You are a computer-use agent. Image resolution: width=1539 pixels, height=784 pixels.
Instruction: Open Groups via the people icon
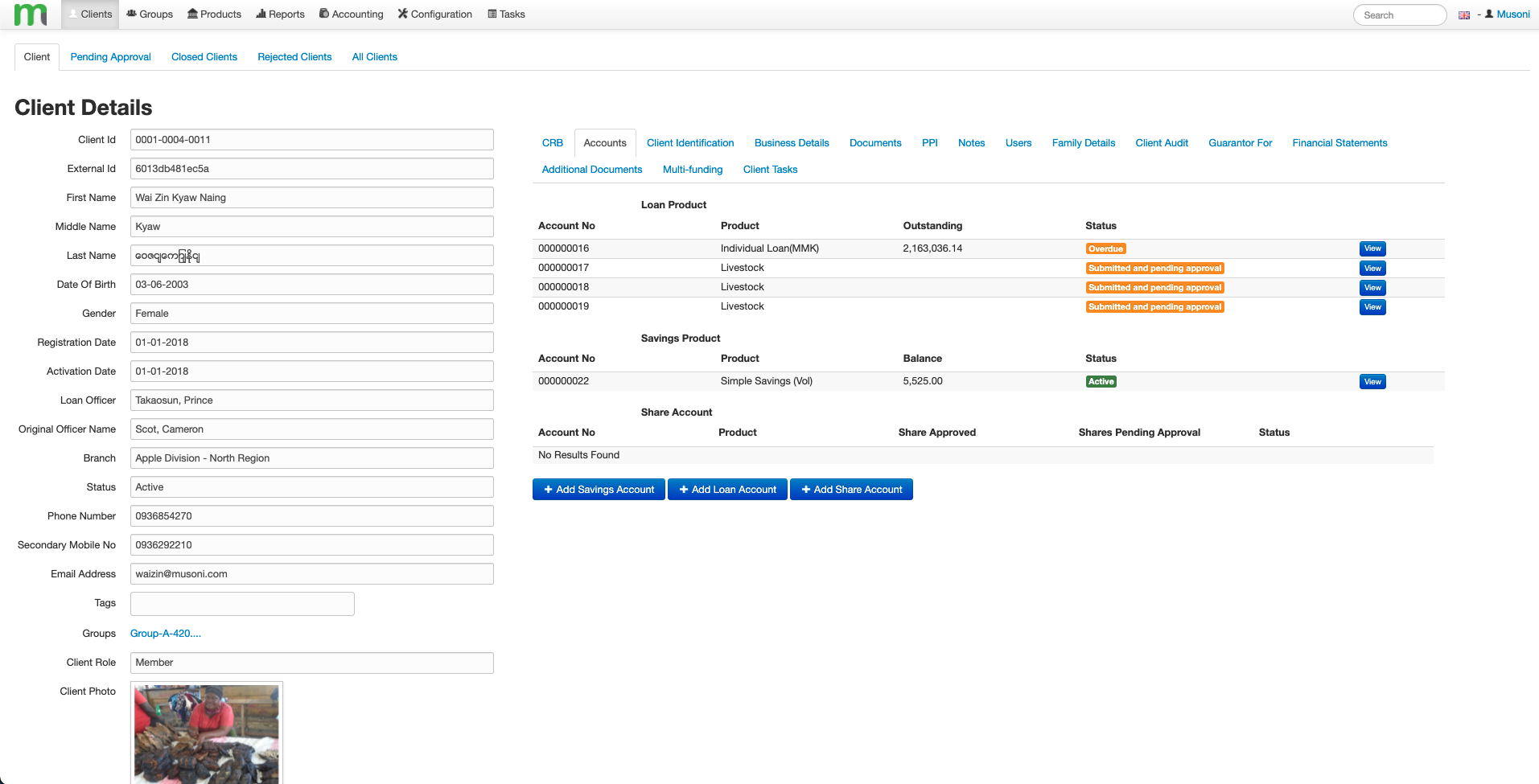click(131, 14)
